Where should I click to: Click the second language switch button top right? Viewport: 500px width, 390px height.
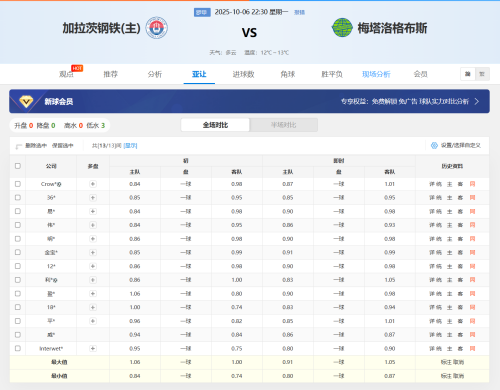point(482,74)
